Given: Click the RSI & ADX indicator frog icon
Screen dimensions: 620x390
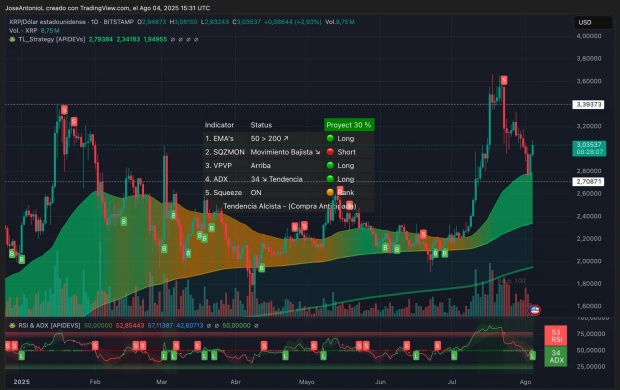Looking at the screenshot, I should [x=12, y=326].
